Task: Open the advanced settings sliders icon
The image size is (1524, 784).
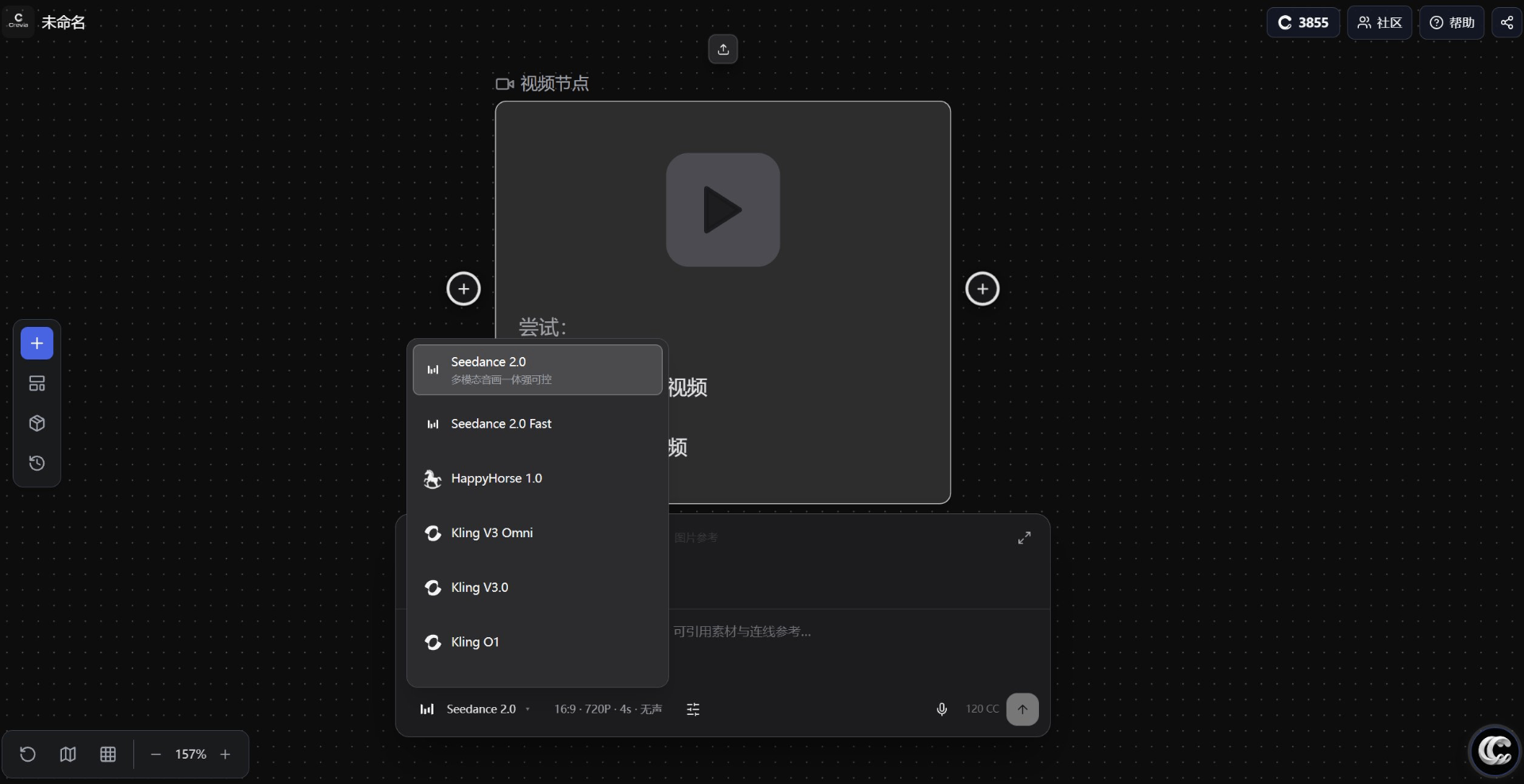Action: pyautogui.click(x=693, y=709)
